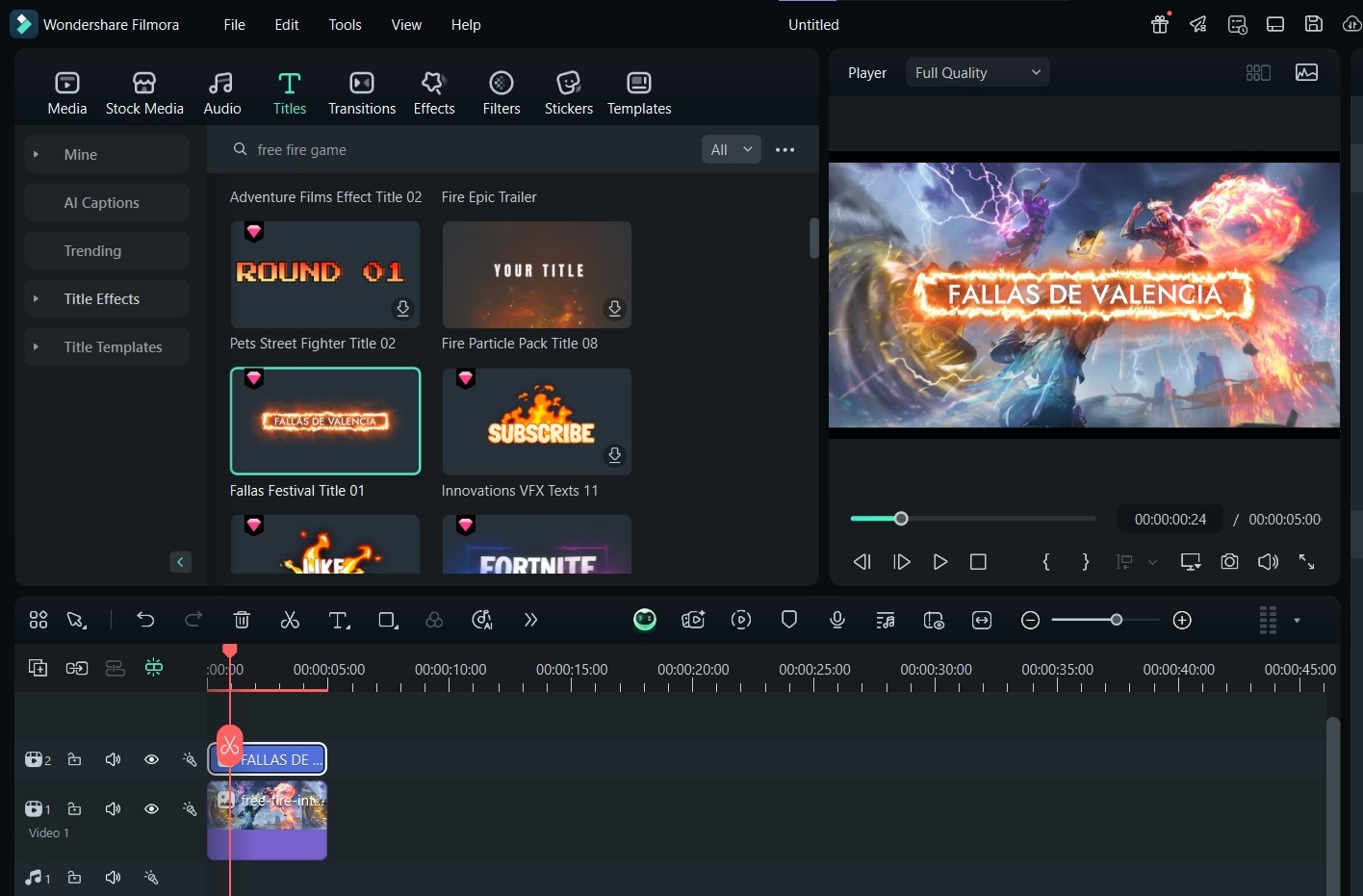
Task: Mute Video 1 track audio
Action: pos(113,808)
